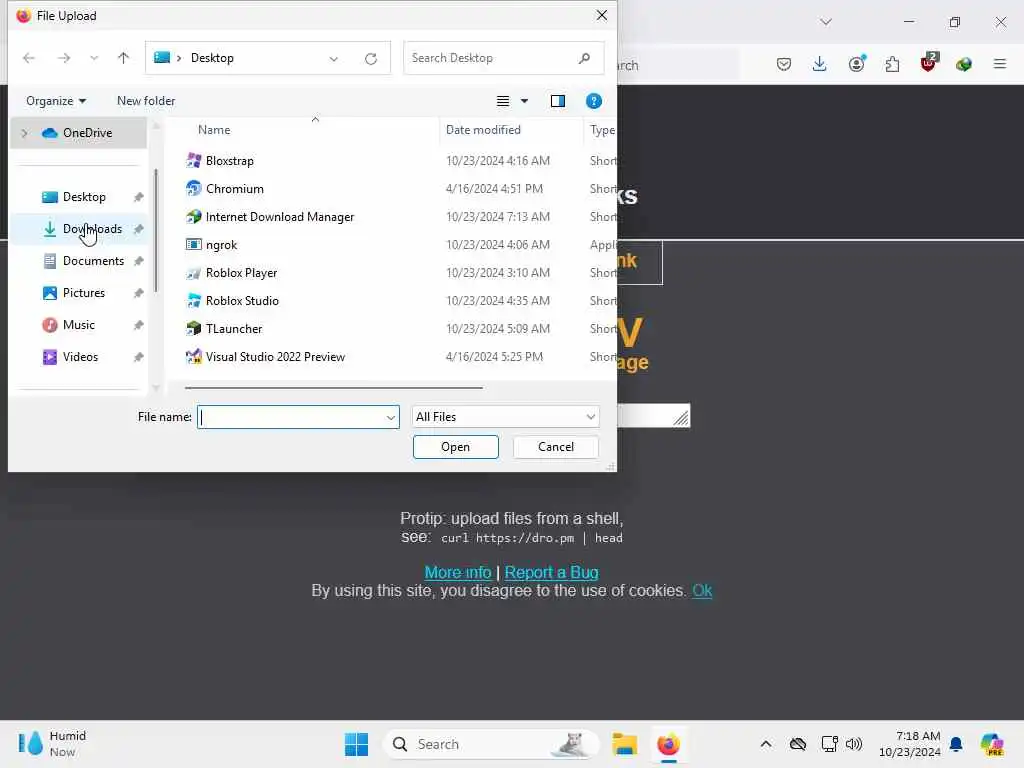Image resolution: width=1024 pixels, height=768 pixels.
Task: Click the Chromium file icon
Action: 193,189
